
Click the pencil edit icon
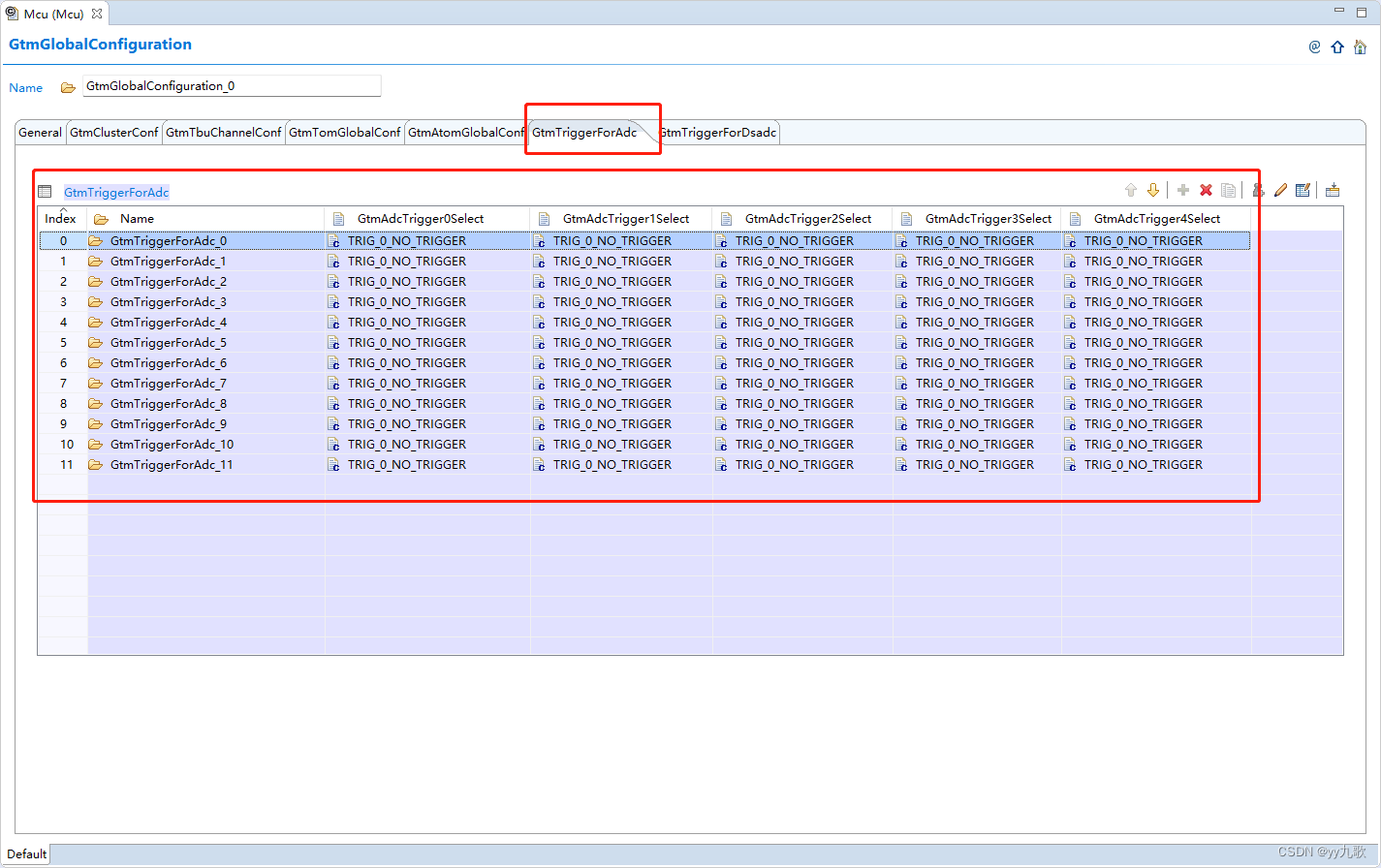coord(1280,191)
